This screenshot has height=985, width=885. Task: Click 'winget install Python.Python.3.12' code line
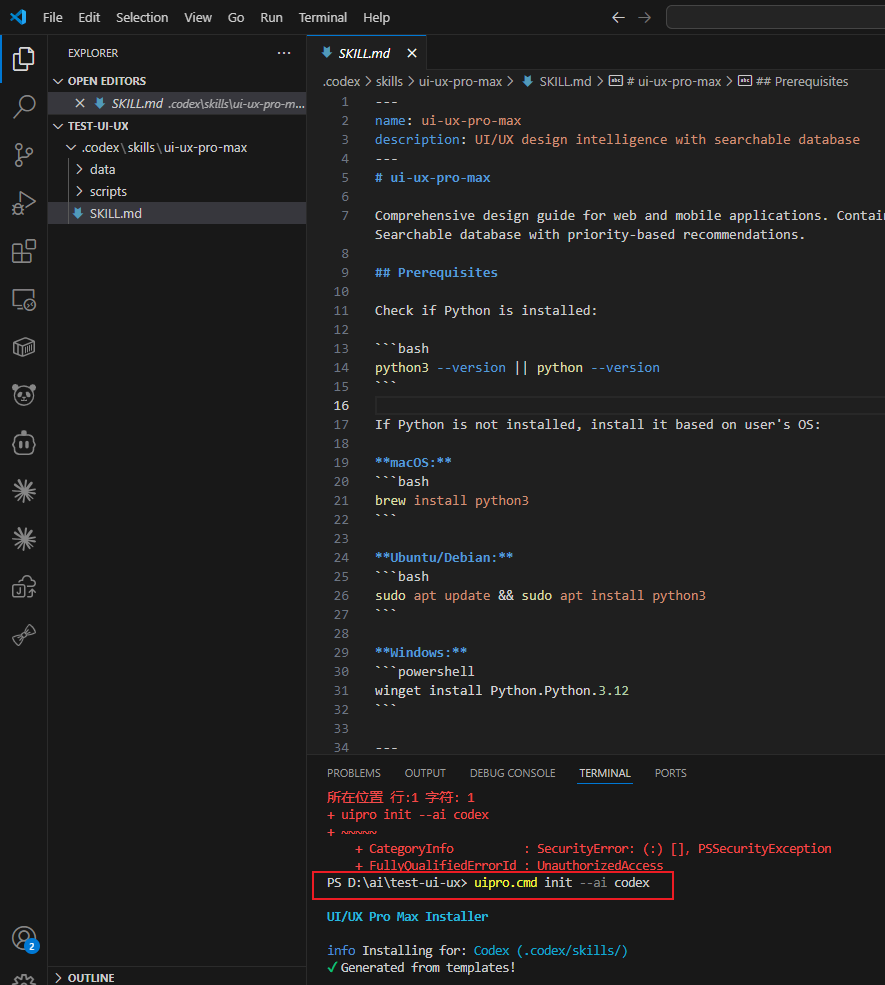tap(502, 691)
